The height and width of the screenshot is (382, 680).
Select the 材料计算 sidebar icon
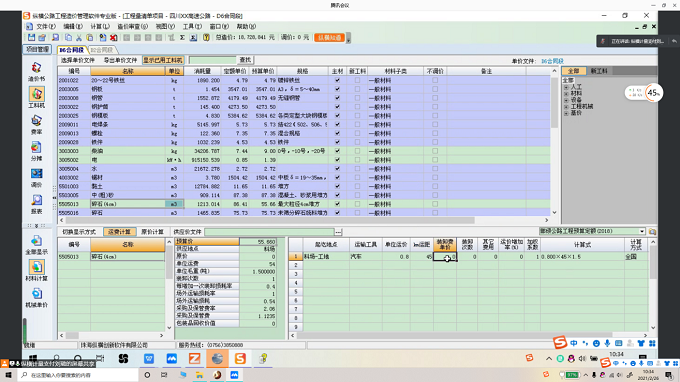36,271
